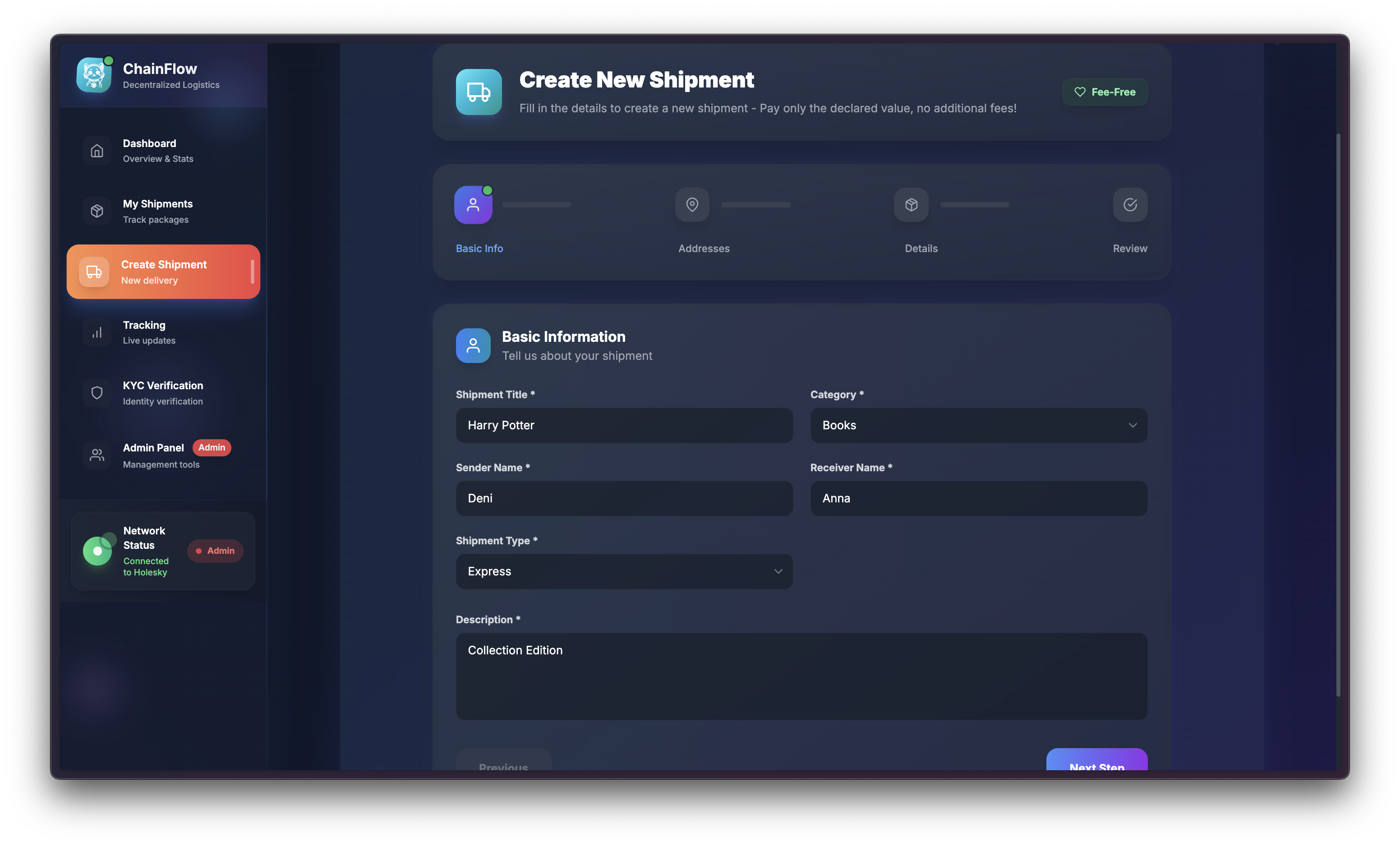Click the My Shipments package icon
The width and height of the screenshot is (1400, 846).
pyautogui.click(x=97, y=211)
